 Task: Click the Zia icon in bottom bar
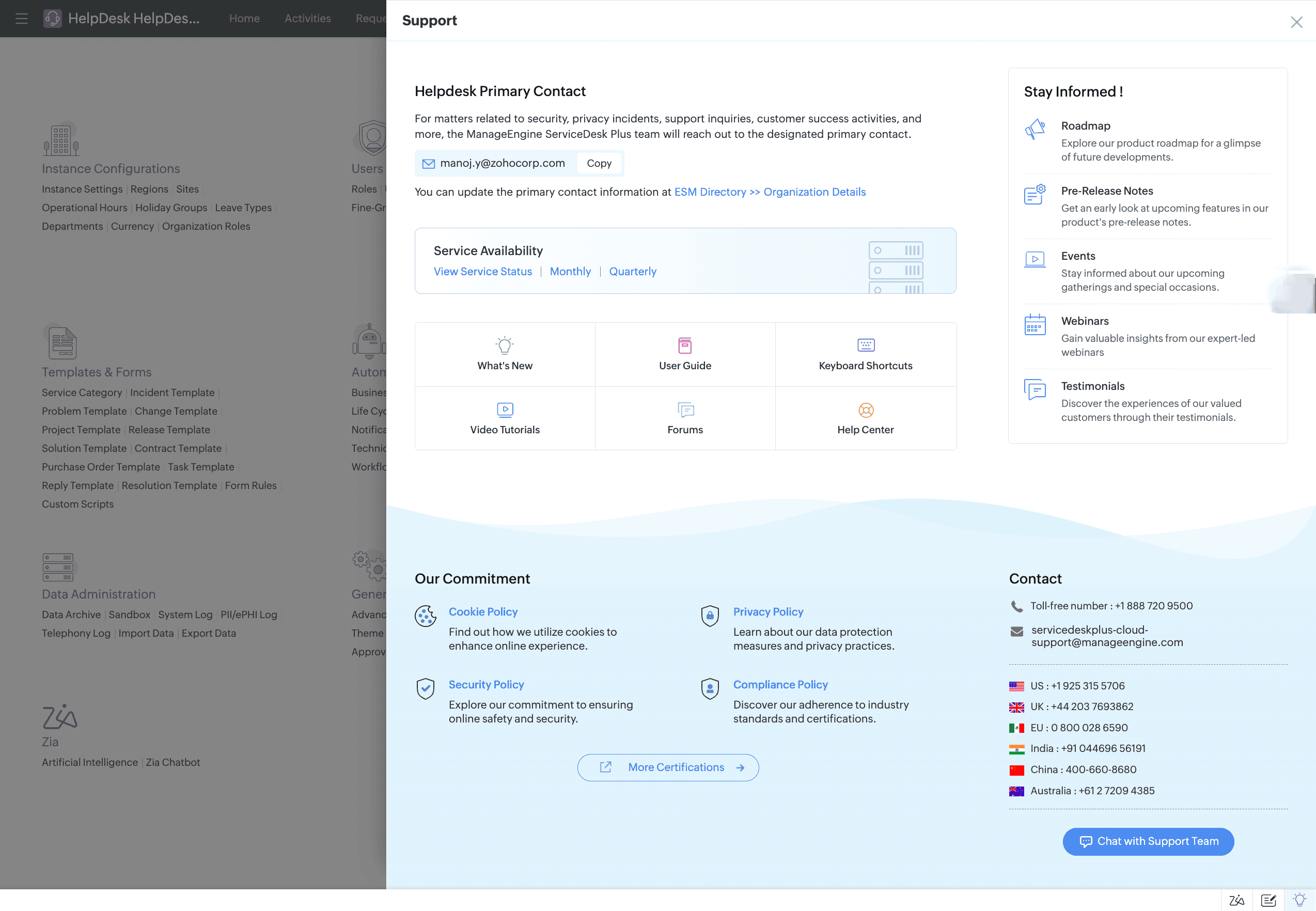click(1236, 900)
